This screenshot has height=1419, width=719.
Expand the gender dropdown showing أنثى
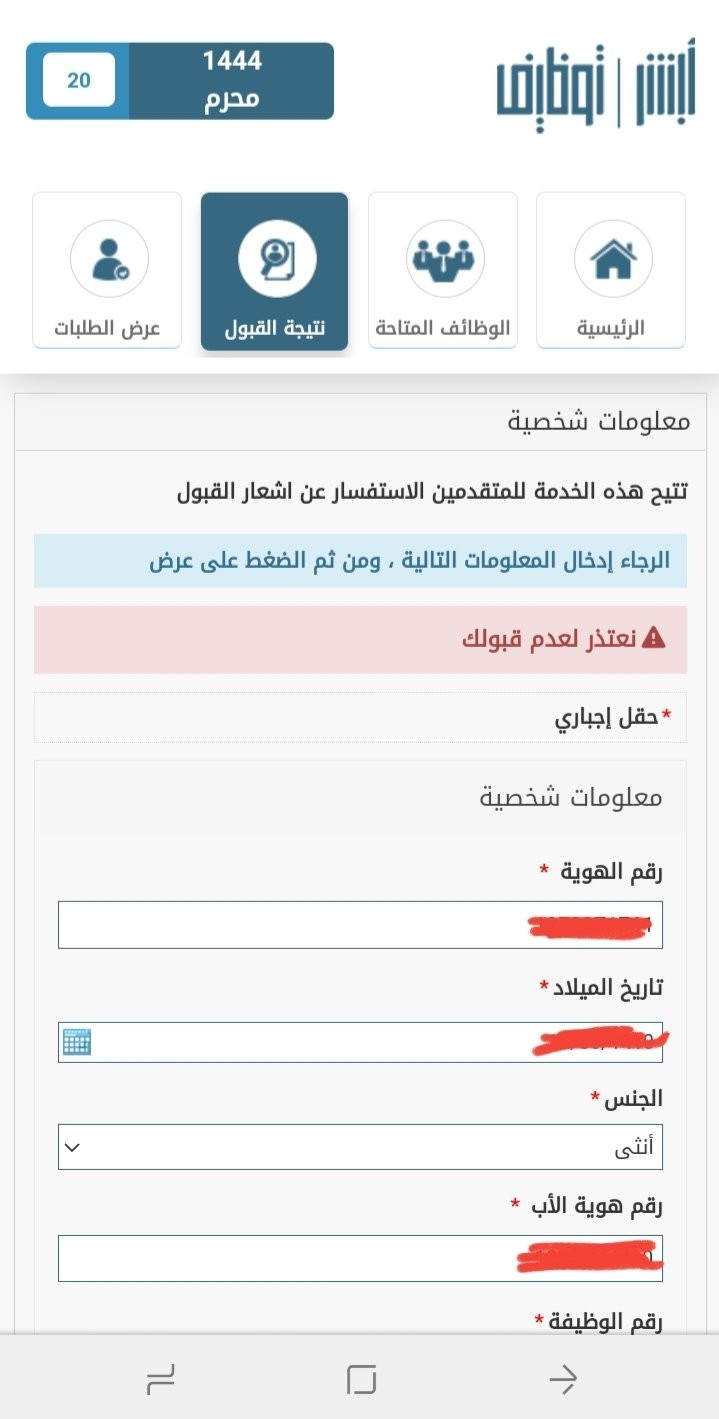360,1147
